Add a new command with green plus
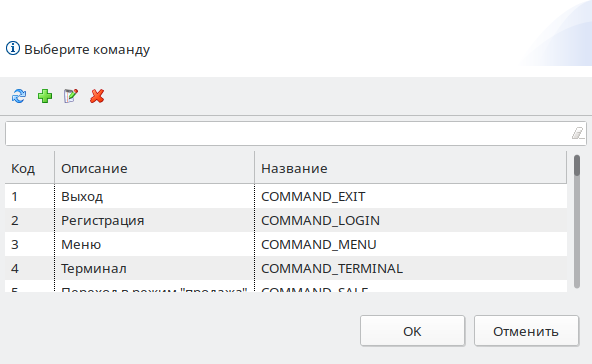 (45, 96)
